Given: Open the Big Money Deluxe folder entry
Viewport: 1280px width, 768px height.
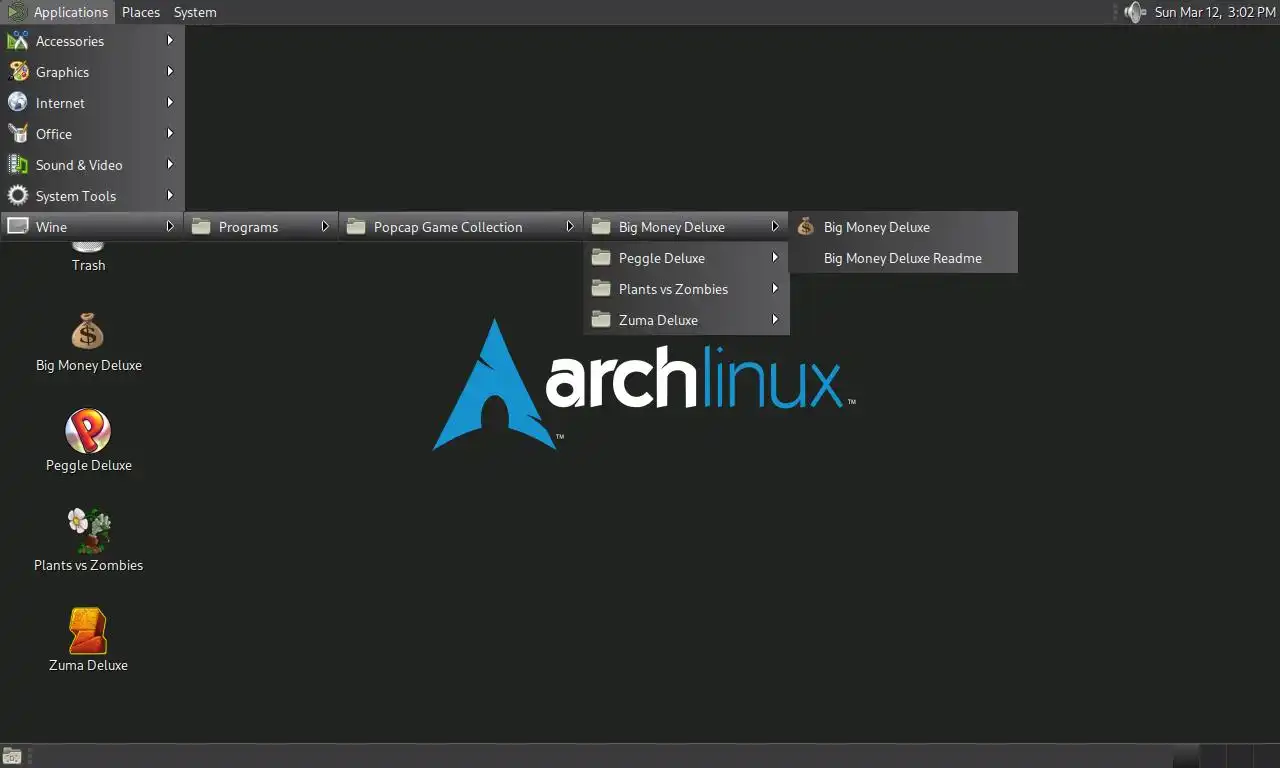Looking at the screenshot, I should (x=686, y=227).
